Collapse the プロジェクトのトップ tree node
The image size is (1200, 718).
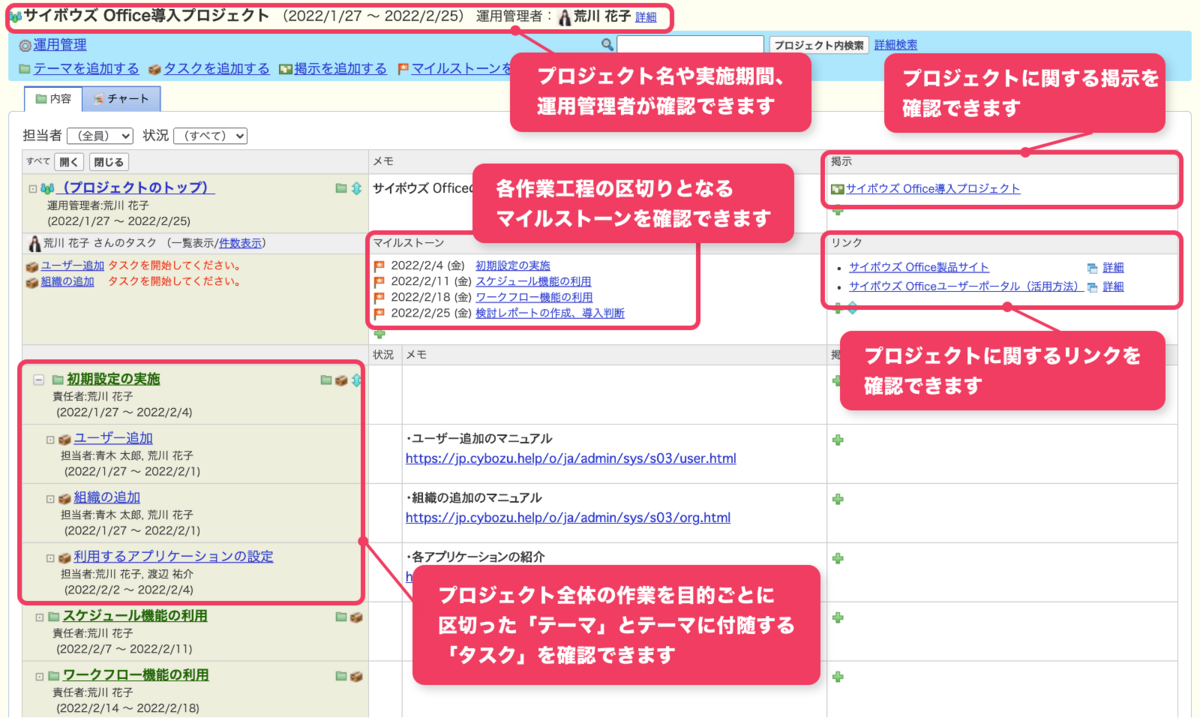click(33, 188)
